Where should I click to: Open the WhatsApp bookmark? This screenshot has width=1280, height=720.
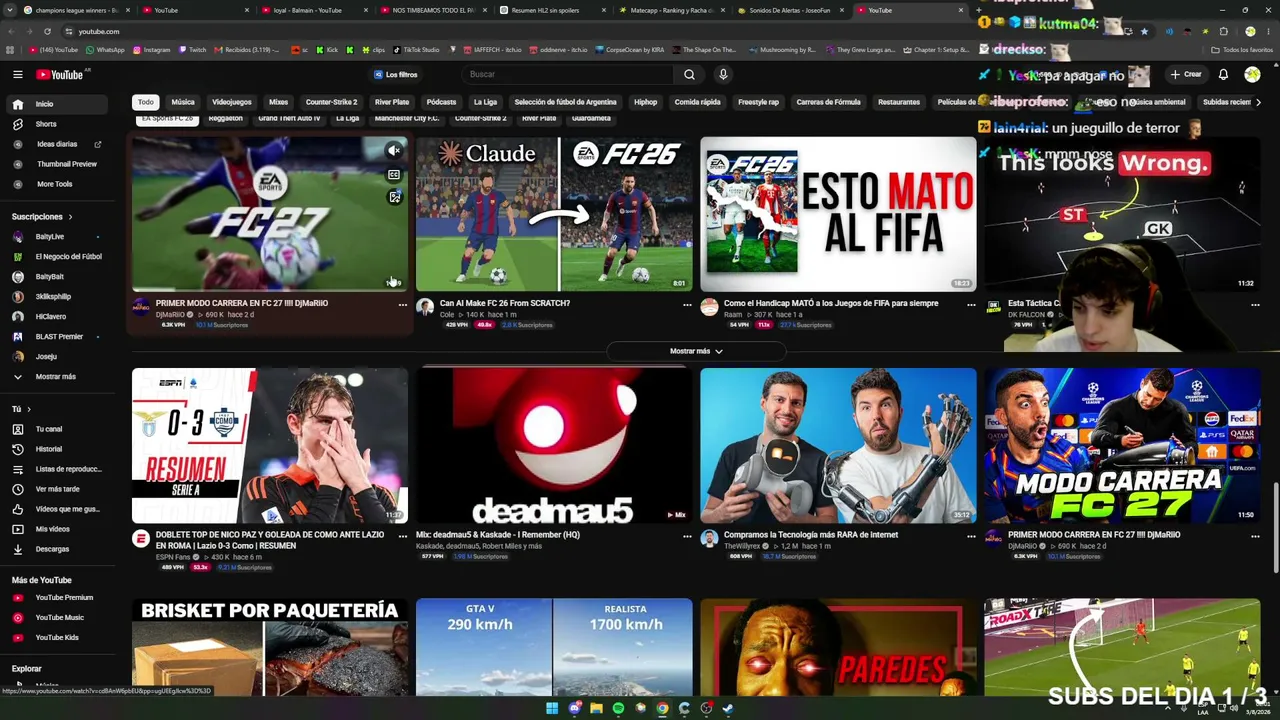104,50
